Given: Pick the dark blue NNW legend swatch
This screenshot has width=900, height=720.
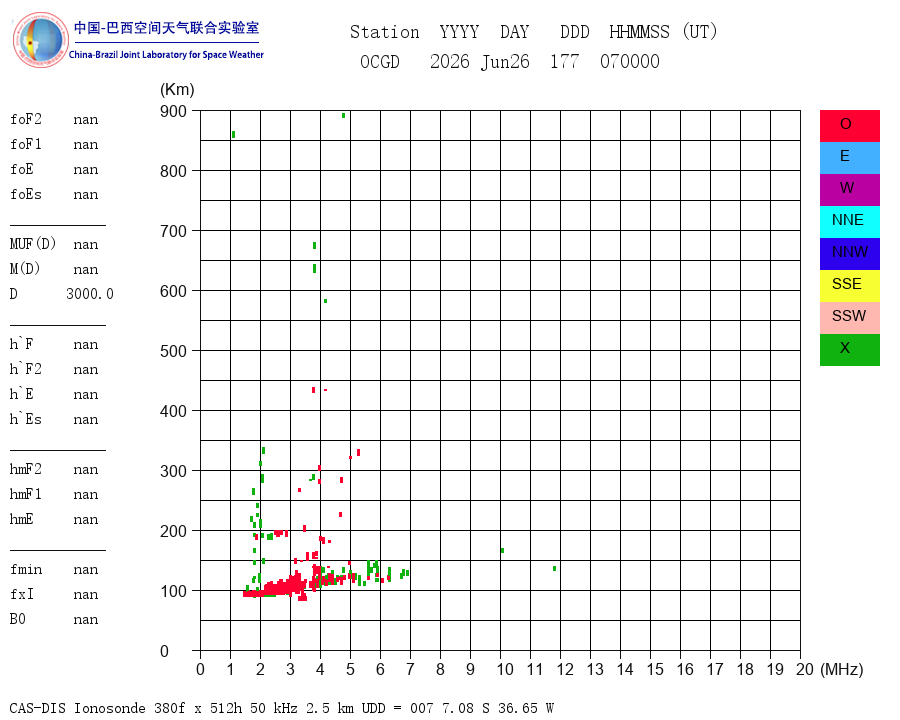Looking at the screenshot, I should 849,254.
